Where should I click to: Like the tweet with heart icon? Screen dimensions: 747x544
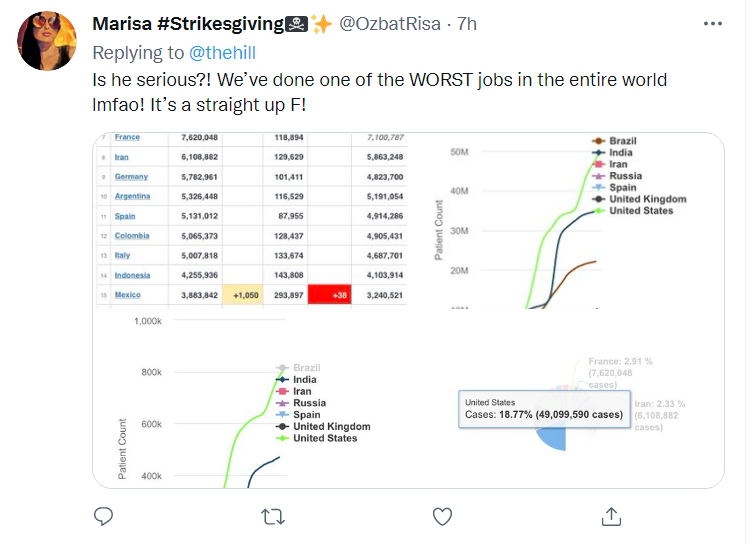coord(442,516)
